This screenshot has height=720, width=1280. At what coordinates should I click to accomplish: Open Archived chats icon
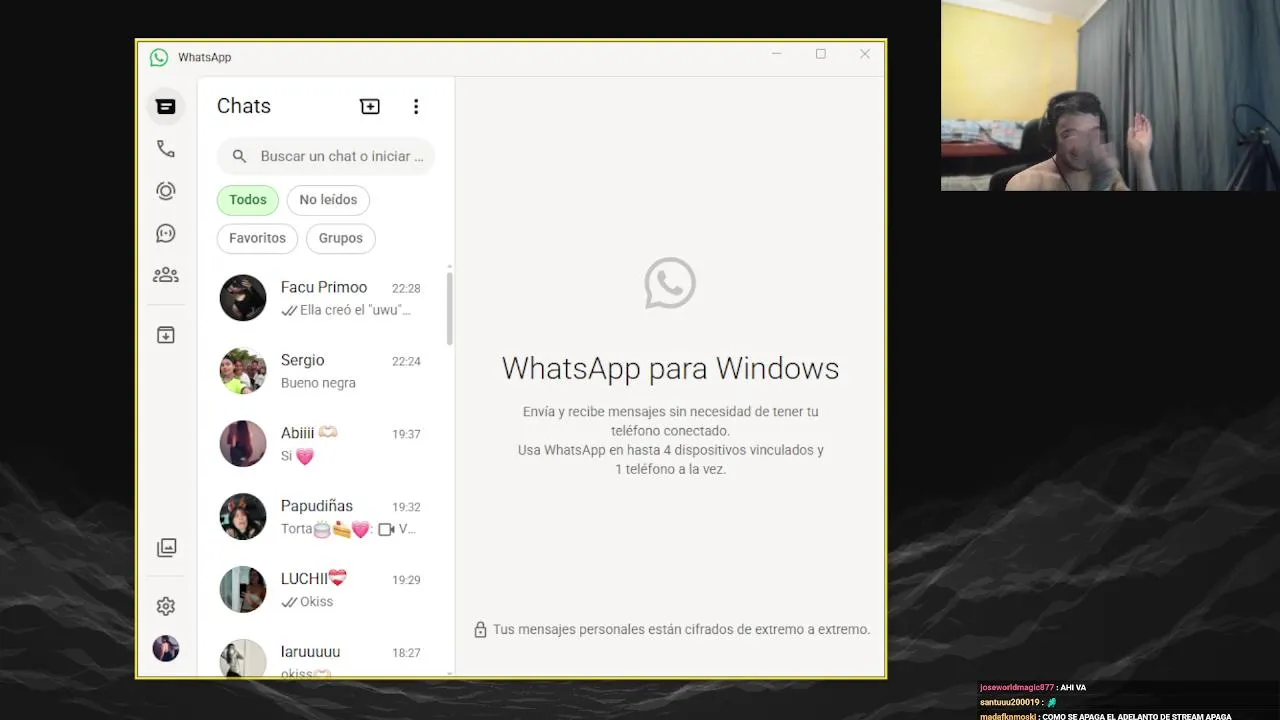coord(166,335)
